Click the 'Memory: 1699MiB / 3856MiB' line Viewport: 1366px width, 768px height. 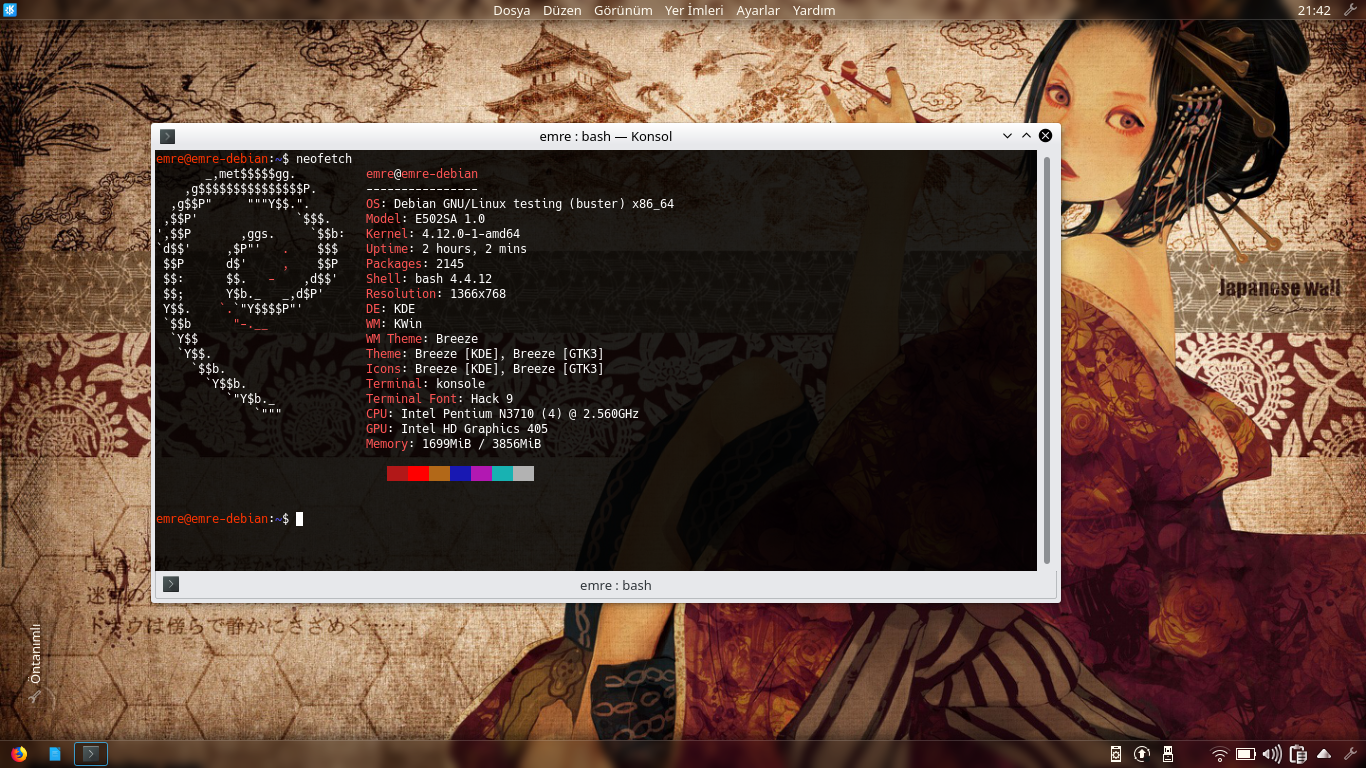[x=453, y=444]
